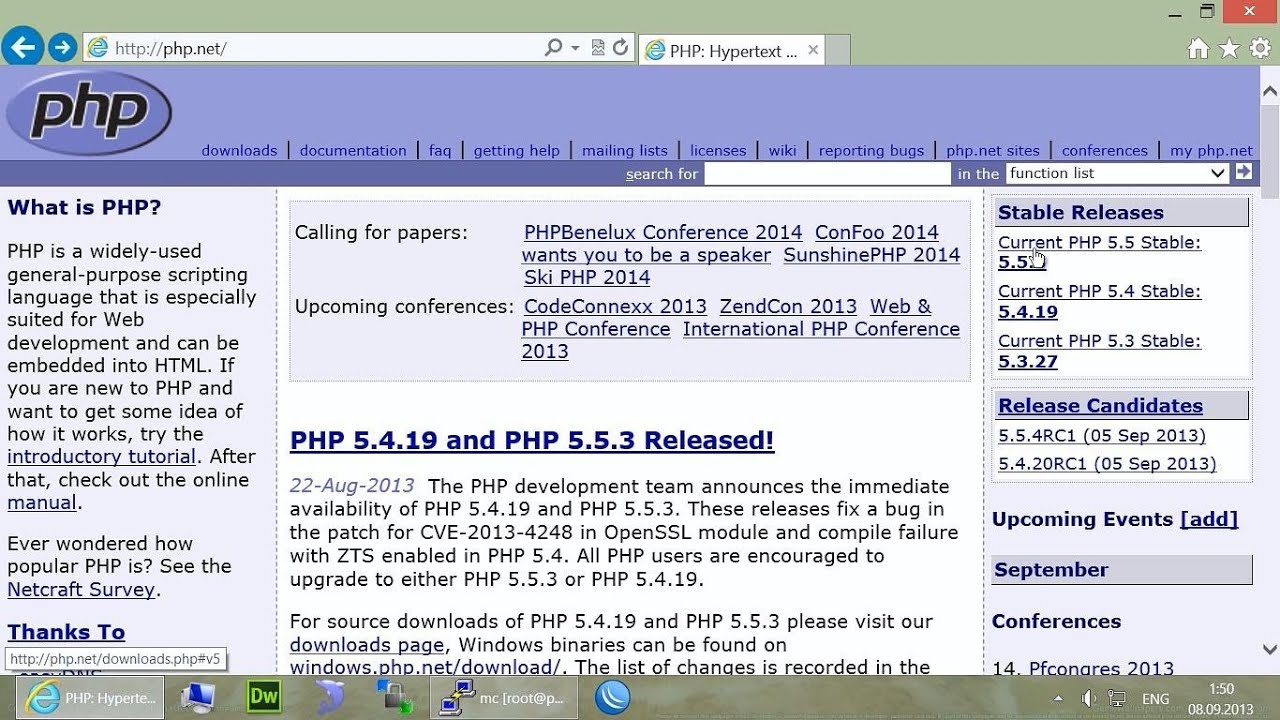This screenshot has width=1280, height=720.
Task: Open the round blue app taskbar icon
Action: click(612, 697)
